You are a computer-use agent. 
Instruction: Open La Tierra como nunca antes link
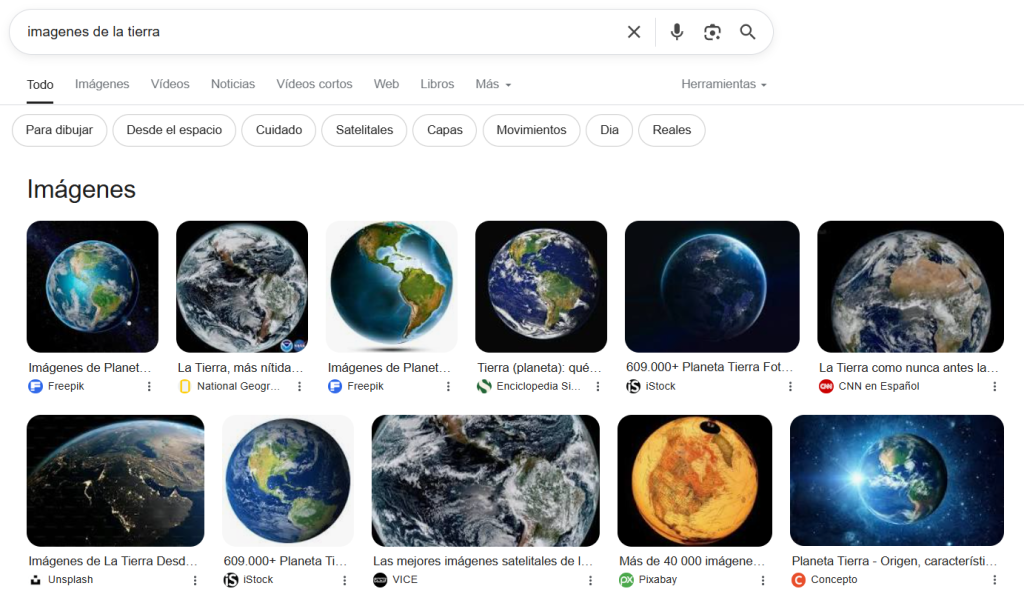tap(908, 367)
